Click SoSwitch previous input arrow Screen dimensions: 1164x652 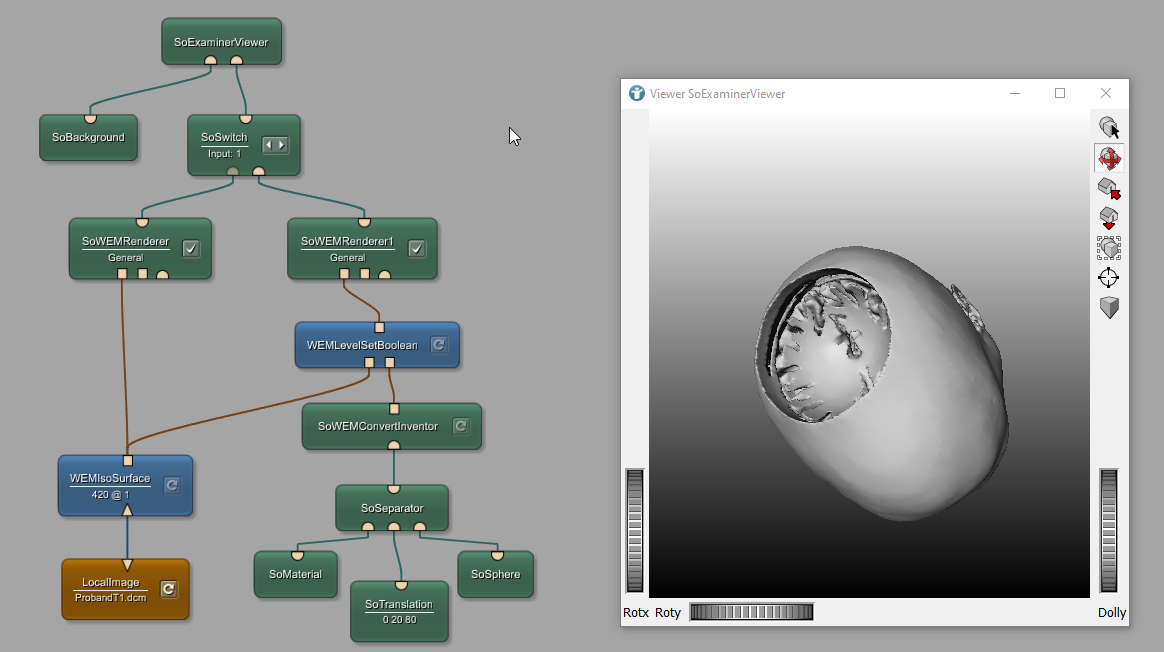pos(268,145)
